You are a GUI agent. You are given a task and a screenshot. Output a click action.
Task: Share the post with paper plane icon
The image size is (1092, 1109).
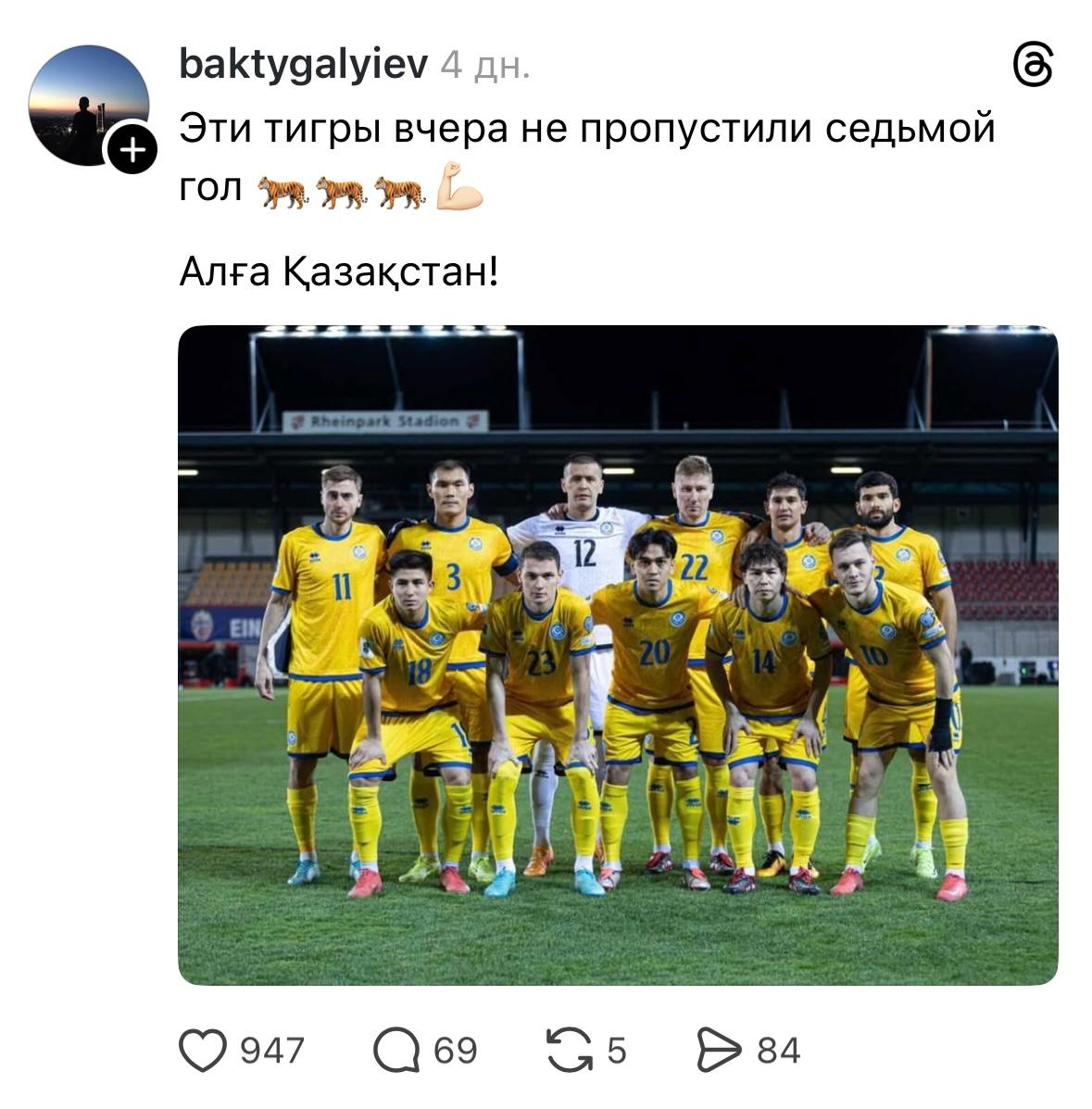[x=719, y=1050]
